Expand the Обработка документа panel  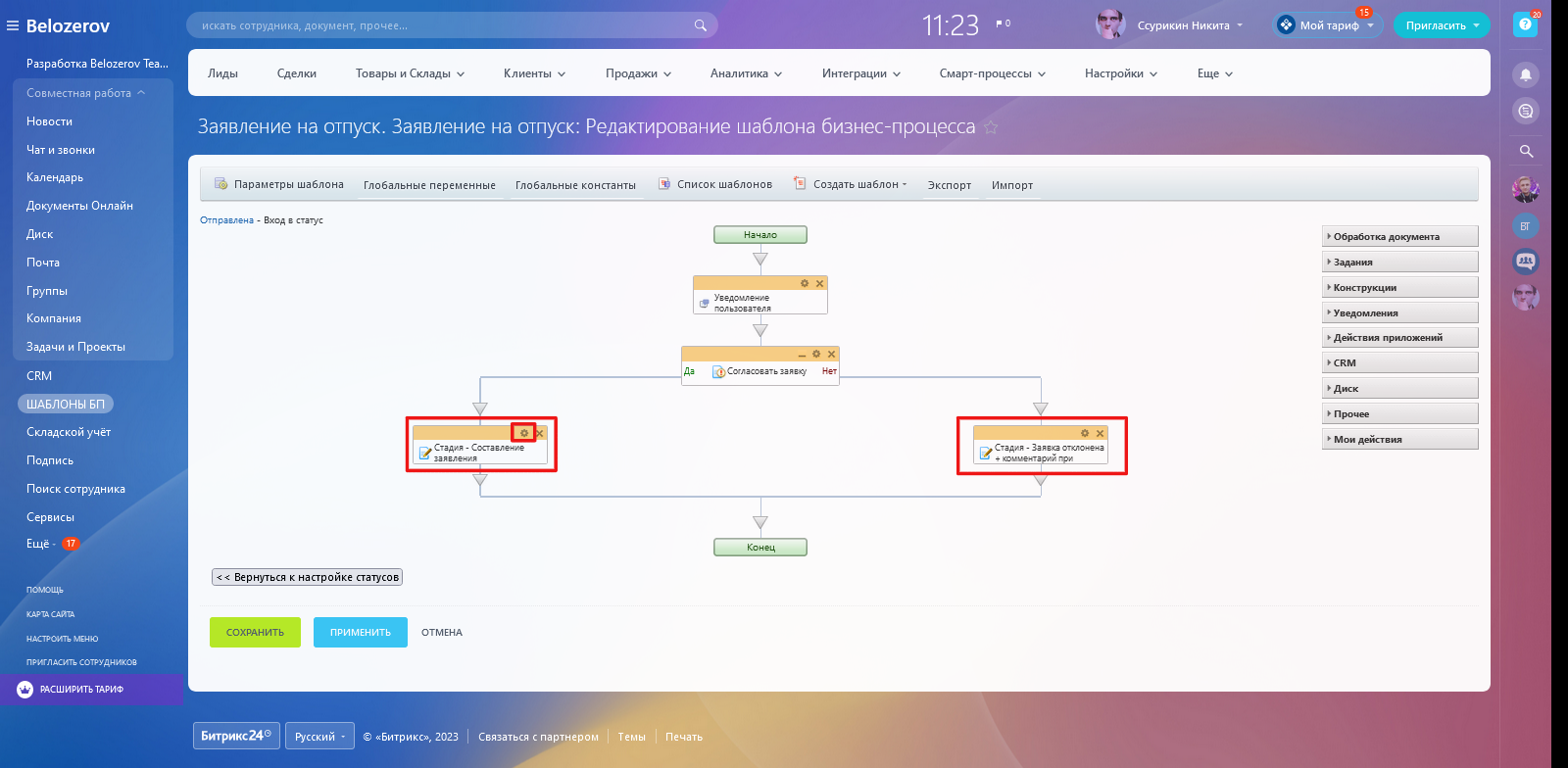(x=1399, y=237)
